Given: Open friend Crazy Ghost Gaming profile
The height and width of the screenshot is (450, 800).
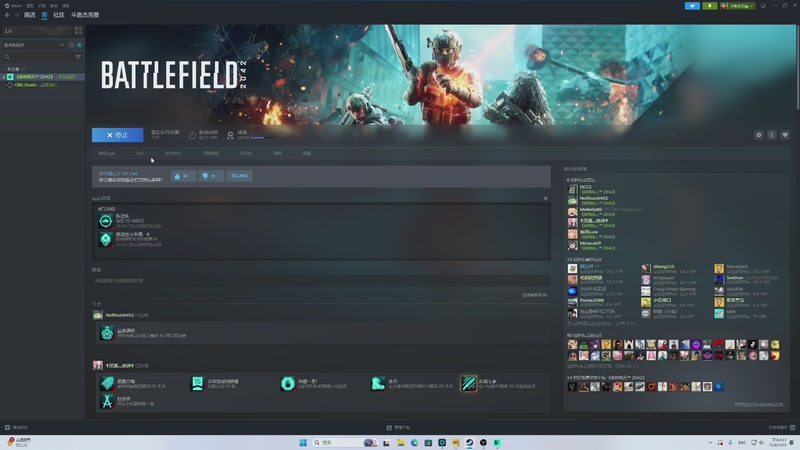Looking at the screenshot, I should coord(673,289).
